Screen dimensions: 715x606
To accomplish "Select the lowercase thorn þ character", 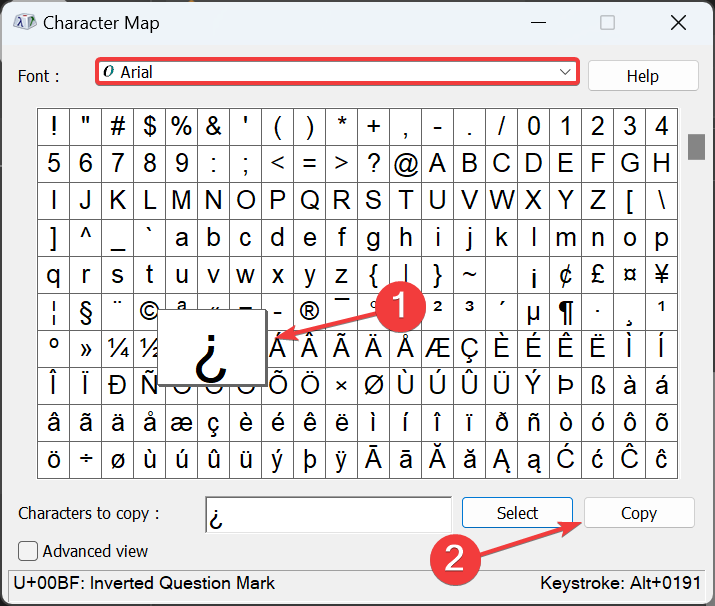I will (310, 460).
